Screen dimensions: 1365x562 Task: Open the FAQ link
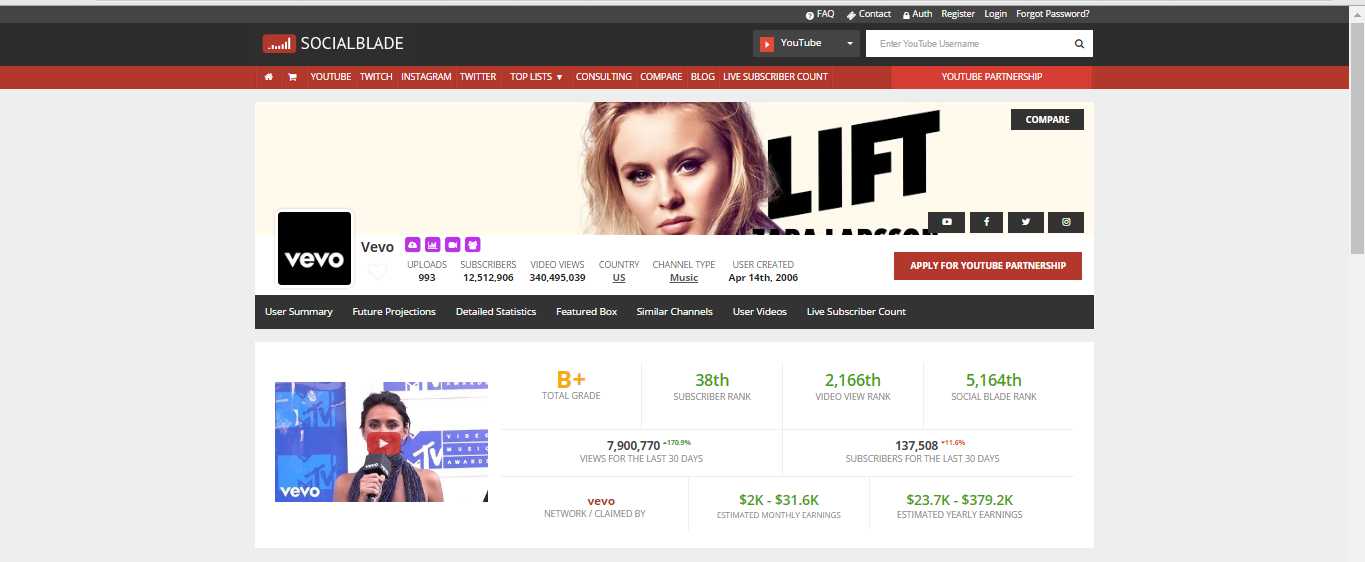[x=820, y=14]
